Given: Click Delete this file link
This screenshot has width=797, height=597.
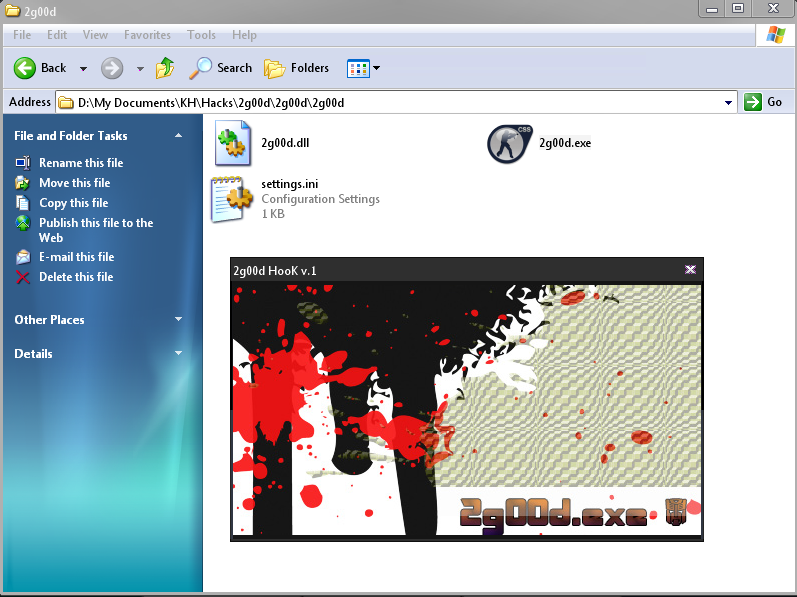Looking at the screenshot, I should coord(76,277).
